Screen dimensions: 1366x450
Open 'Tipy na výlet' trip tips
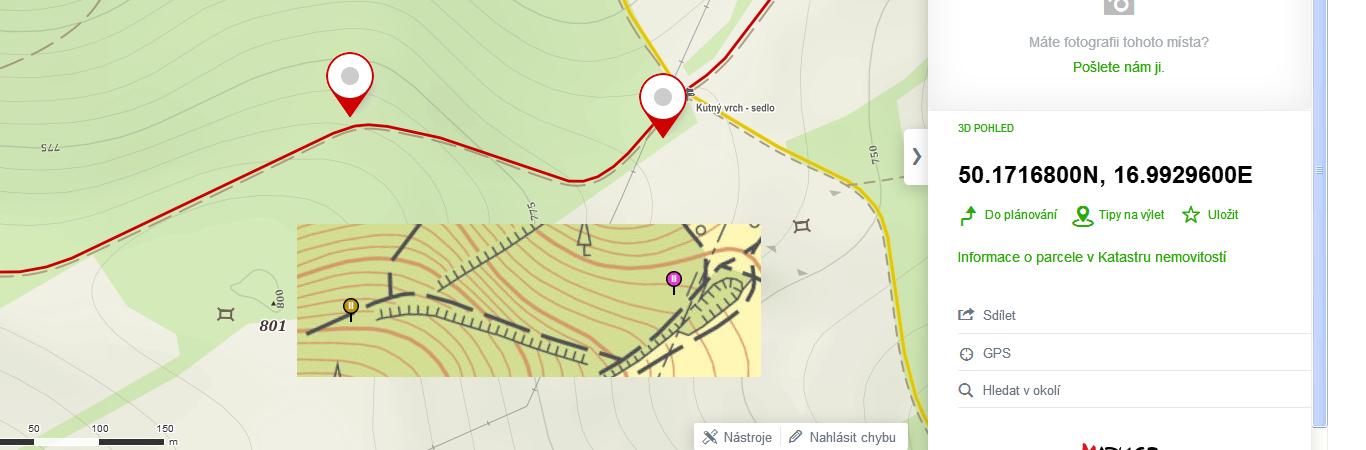tap(1118, 215)
